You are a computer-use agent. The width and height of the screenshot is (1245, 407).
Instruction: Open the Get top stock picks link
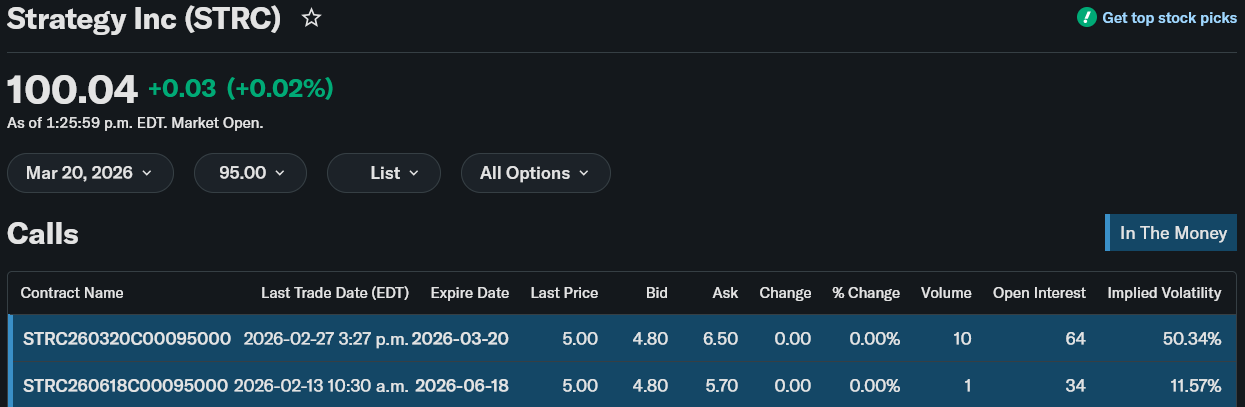coord(1169,18)
